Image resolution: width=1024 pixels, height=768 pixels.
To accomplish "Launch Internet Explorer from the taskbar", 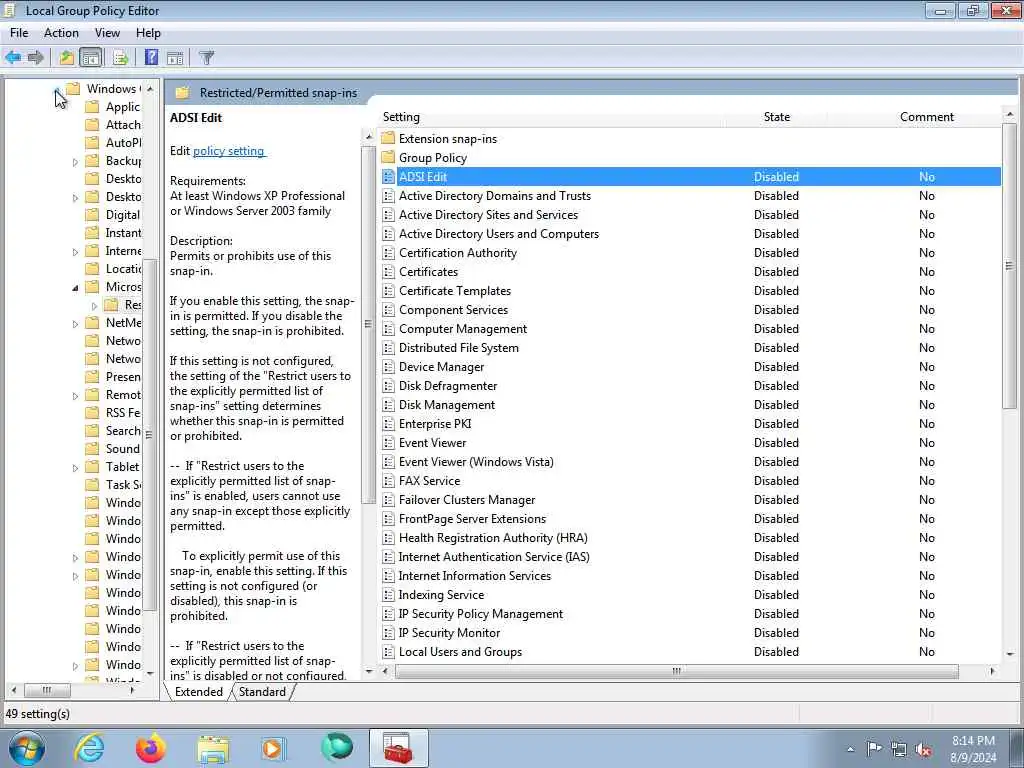I will (x=89, y=748).
